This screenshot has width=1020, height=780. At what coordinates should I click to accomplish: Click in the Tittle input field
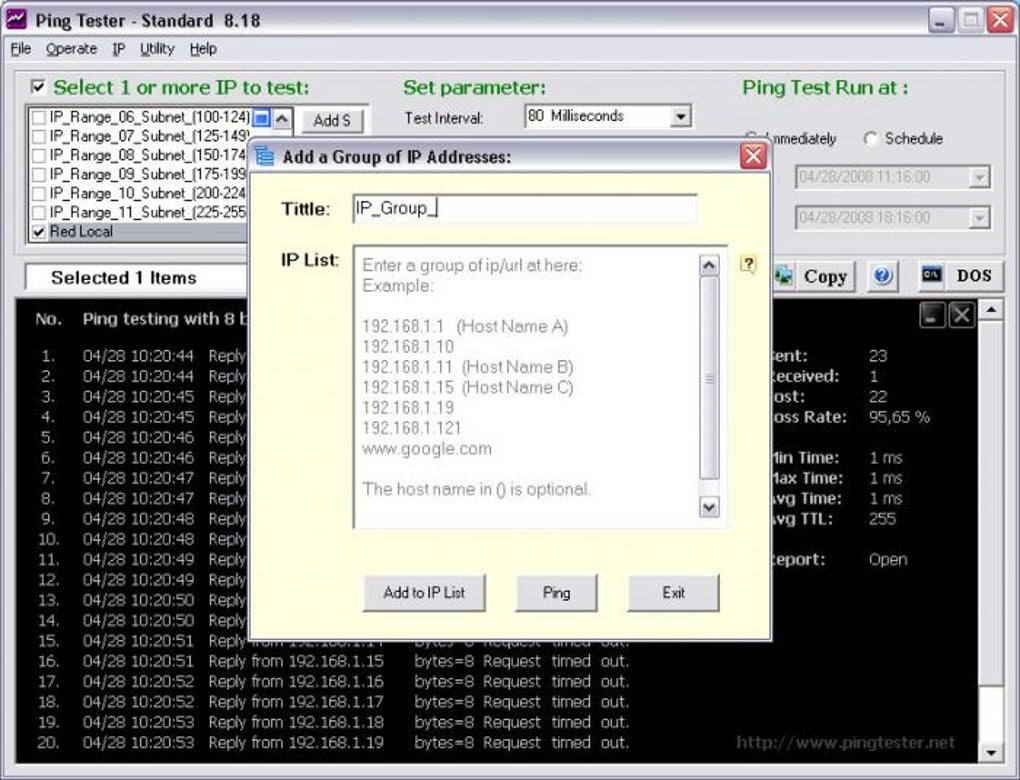click(x=524, y=209)
